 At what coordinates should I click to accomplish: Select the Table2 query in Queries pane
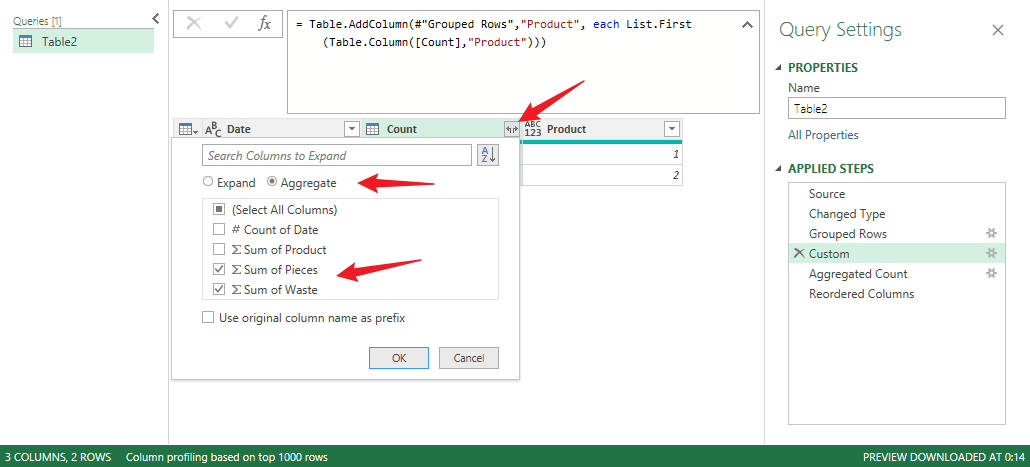click(x=83, y=42)
